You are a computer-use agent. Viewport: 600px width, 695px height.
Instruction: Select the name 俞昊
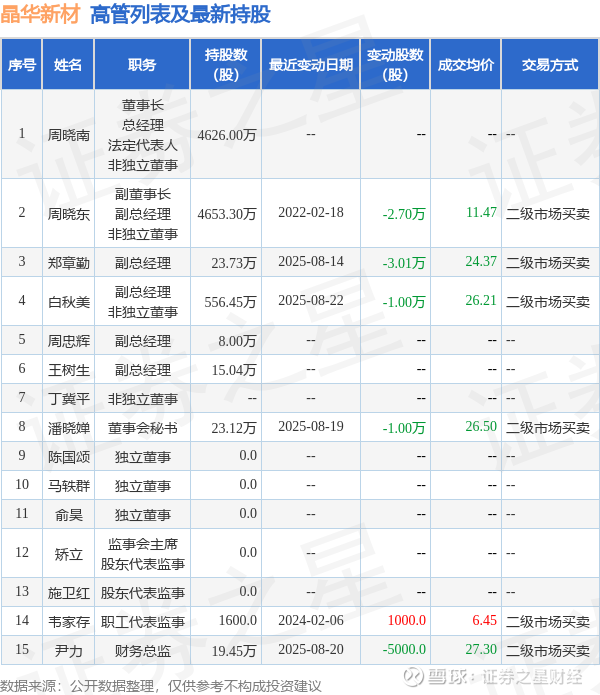tap(69, 515)
